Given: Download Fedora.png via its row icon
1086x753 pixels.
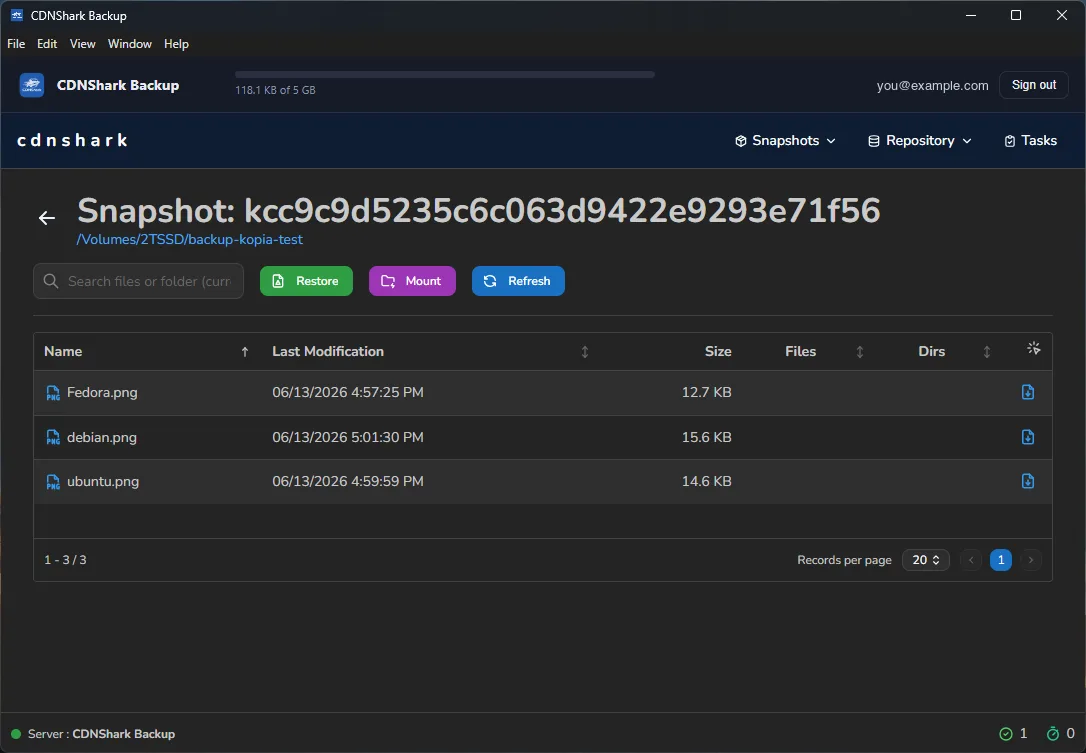Looking at the screenshot, I should pos(1028,392).
